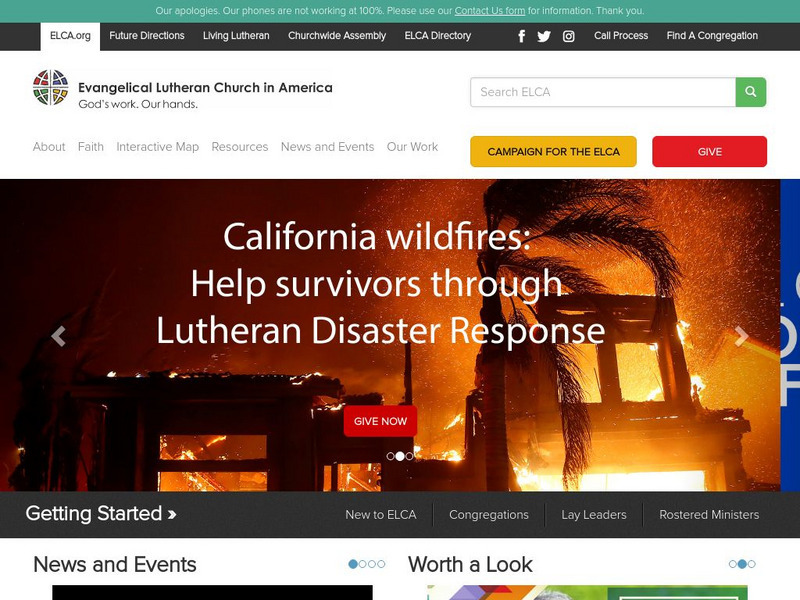Screen dimensions: 800x600
Task: Select third News and Events pager dot
Action: 371,564
